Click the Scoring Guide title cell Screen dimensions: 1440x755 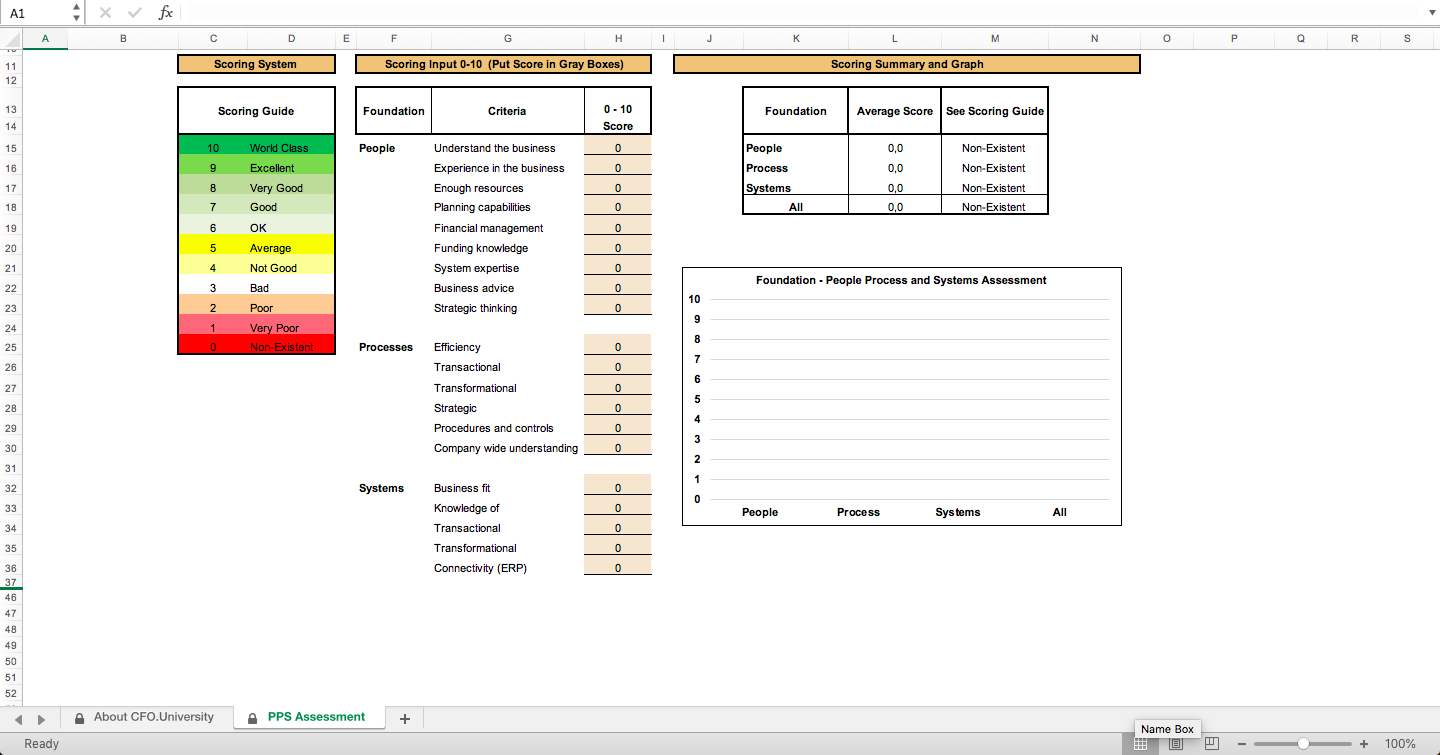click(256, 111)
